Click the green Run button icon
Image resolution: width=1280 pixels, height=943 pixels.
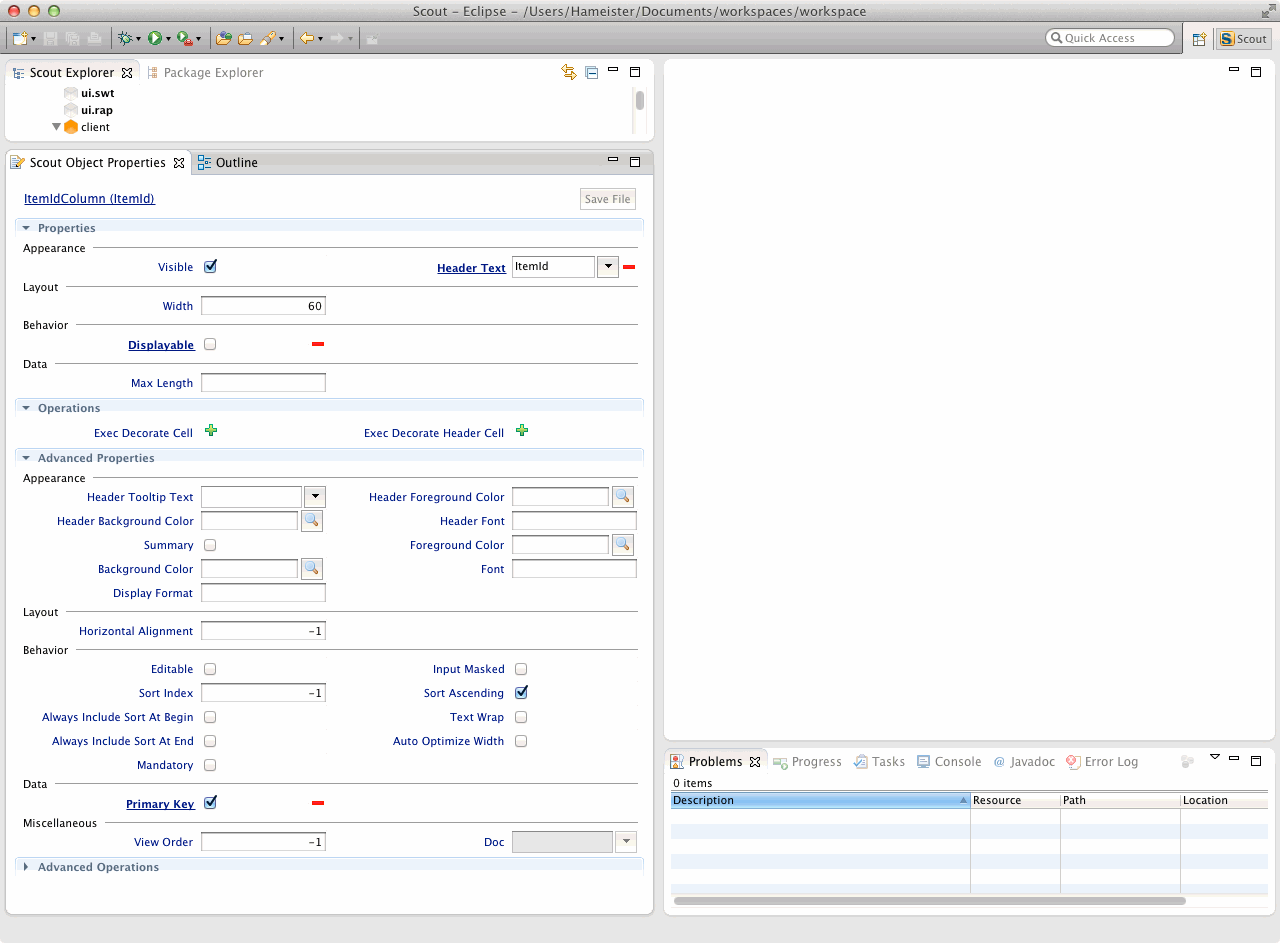(155, 38)
